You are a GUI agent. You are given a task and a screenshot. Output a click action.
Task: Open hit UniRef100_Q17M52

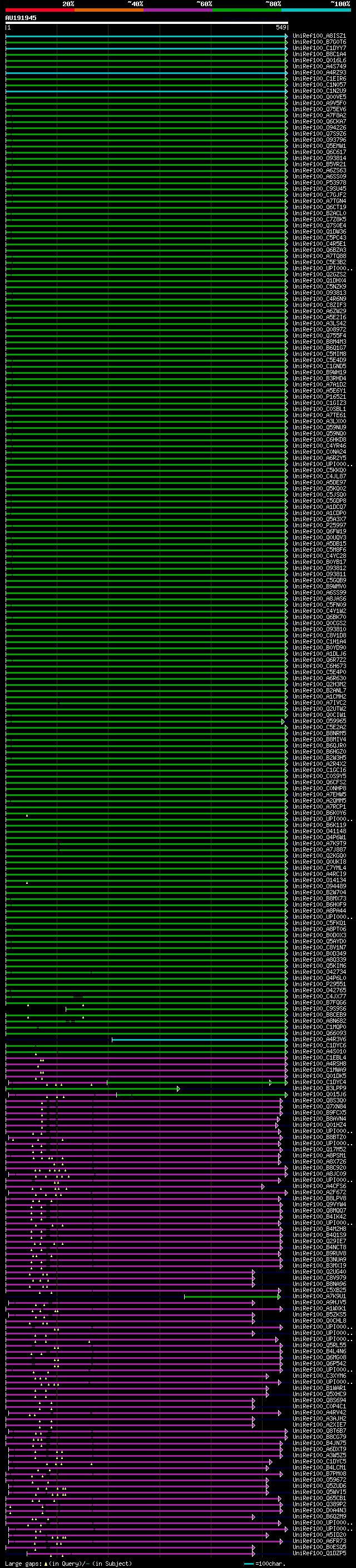click(x=319, y=1149)
